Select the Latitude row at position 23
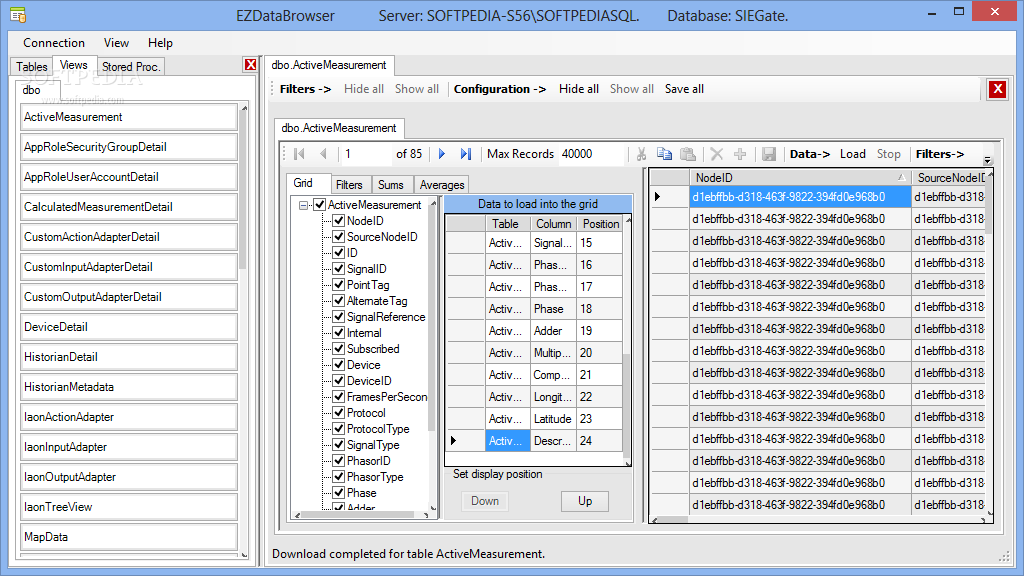This screenshot has height=576, width=1024. [534, 419]
